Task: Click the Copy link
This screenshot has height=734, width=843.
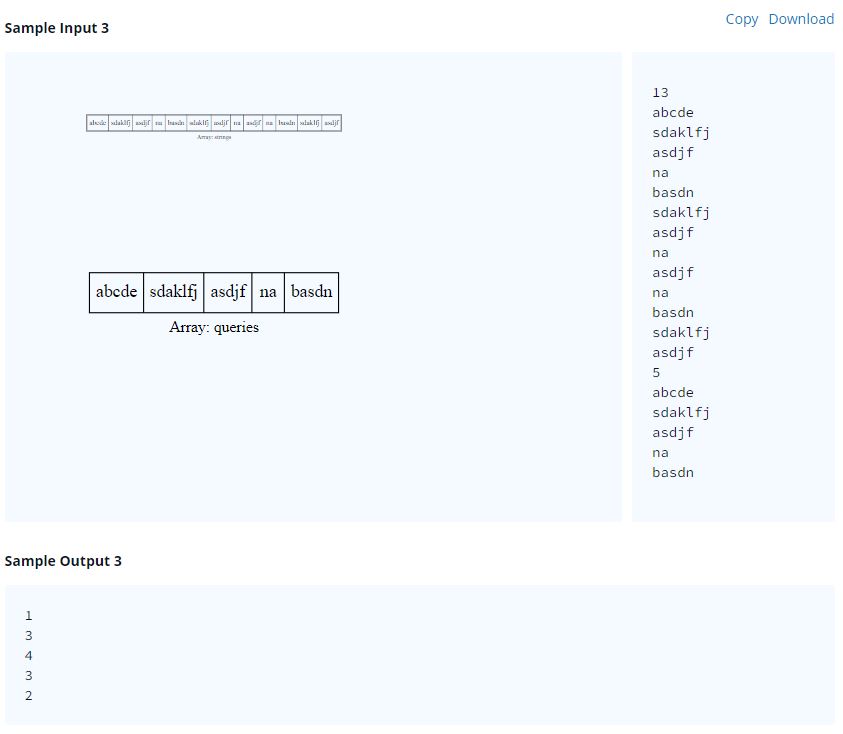Action: (x=741, y=19)
